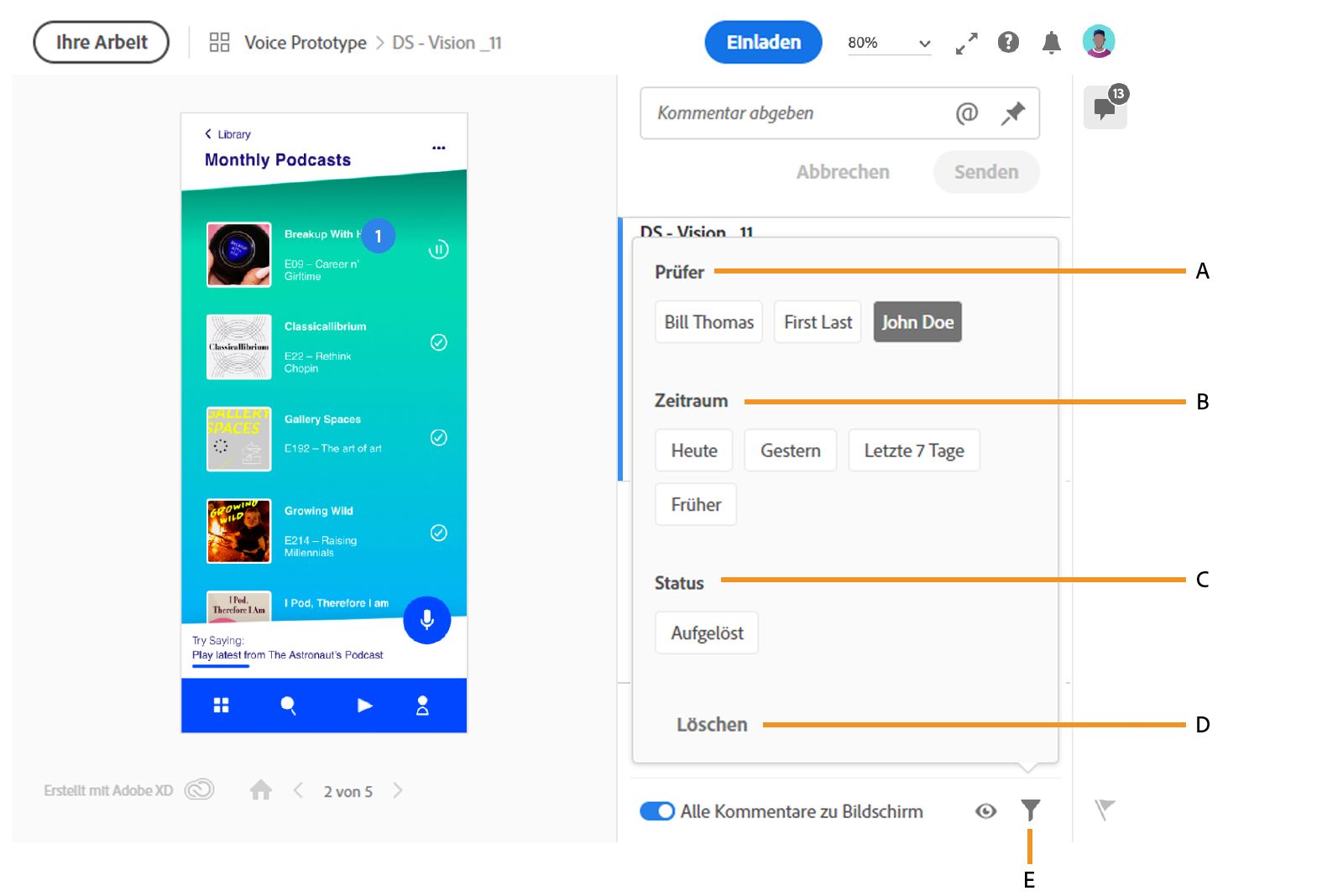The height and width of the screenshot is (896, 1343).
Task: Filter by reviewer First Last
Action: [x=818, y=322]
